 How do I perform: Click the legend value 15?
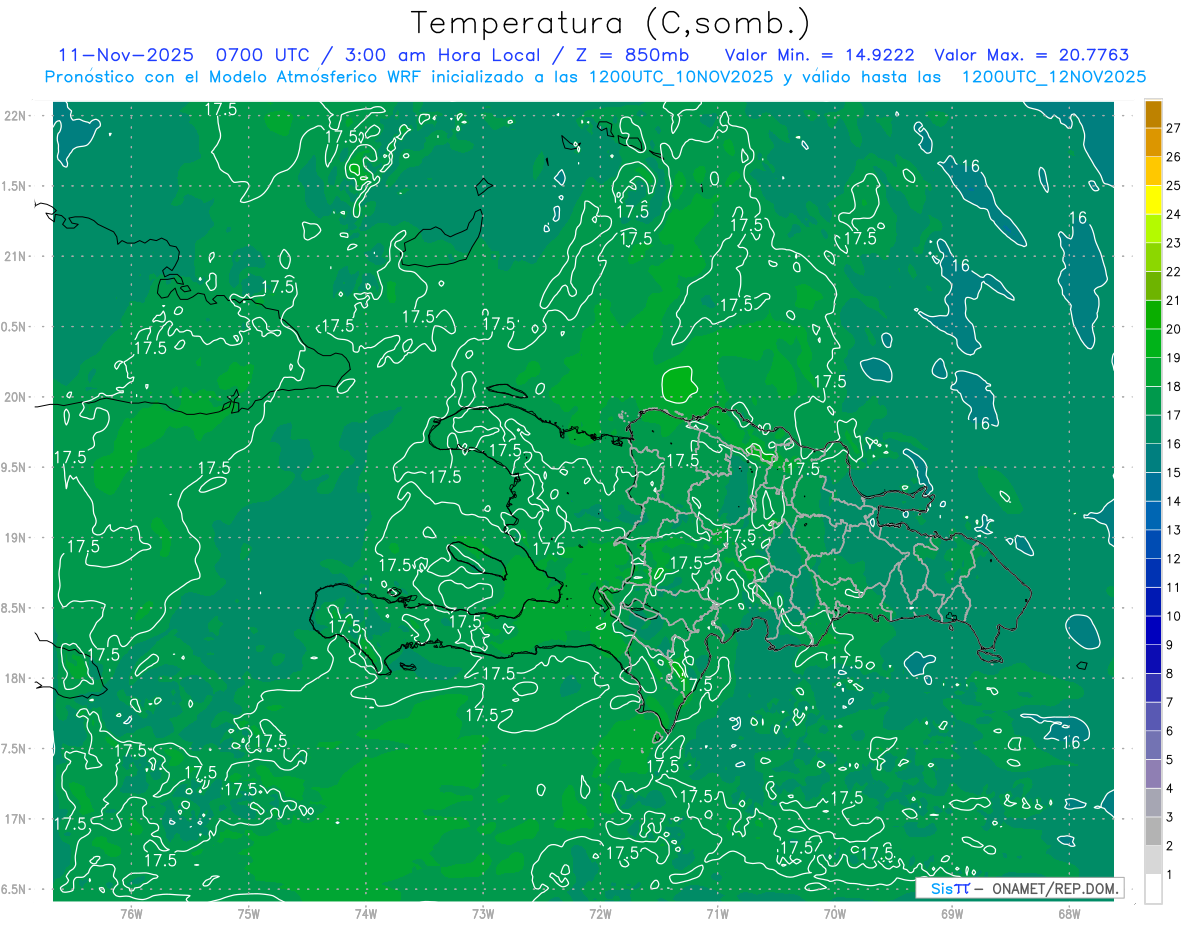click(1174, 473)
